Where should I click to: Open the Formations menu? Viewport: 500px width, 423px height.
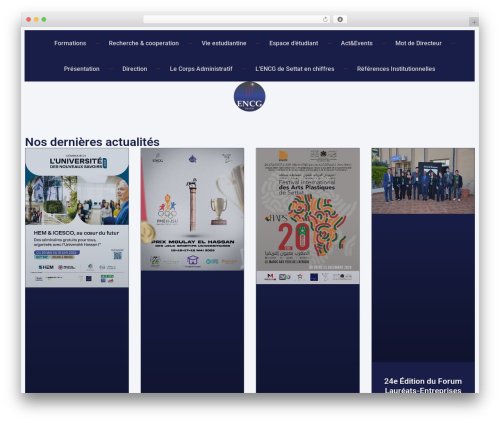[70, 43]
